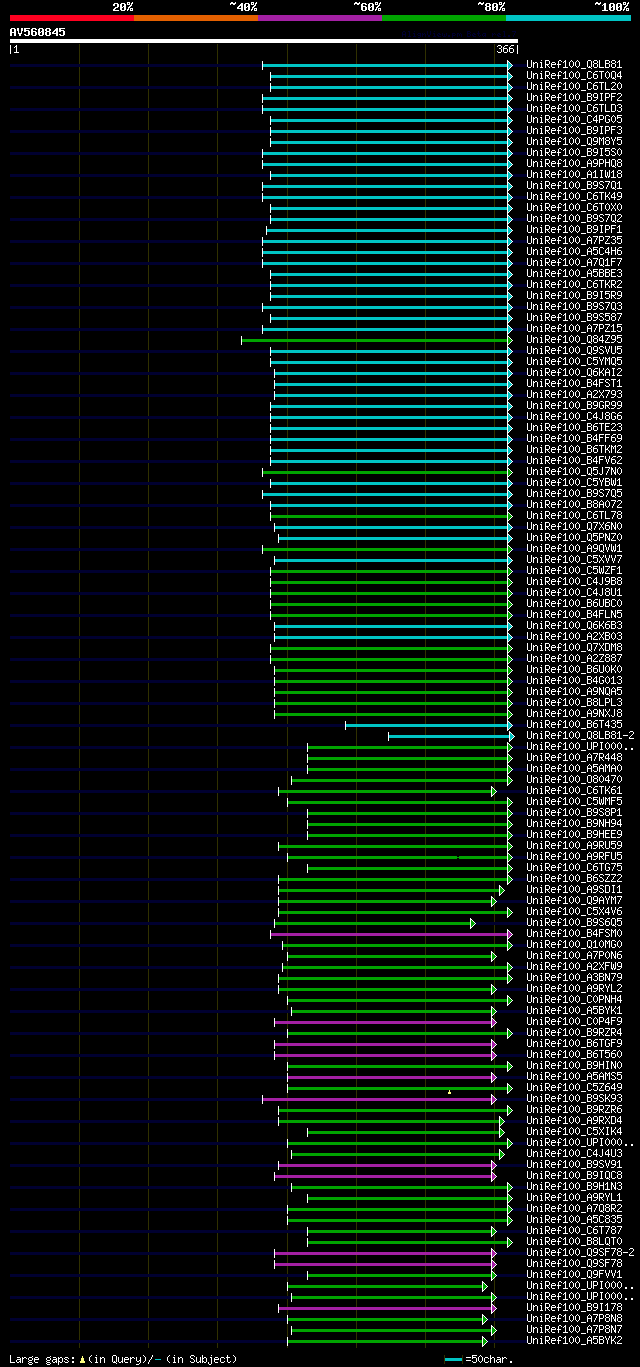The image size is (640, 1367).
Task: Click the orange ~40% identity legend segment
Action: (x=196, y=18)
